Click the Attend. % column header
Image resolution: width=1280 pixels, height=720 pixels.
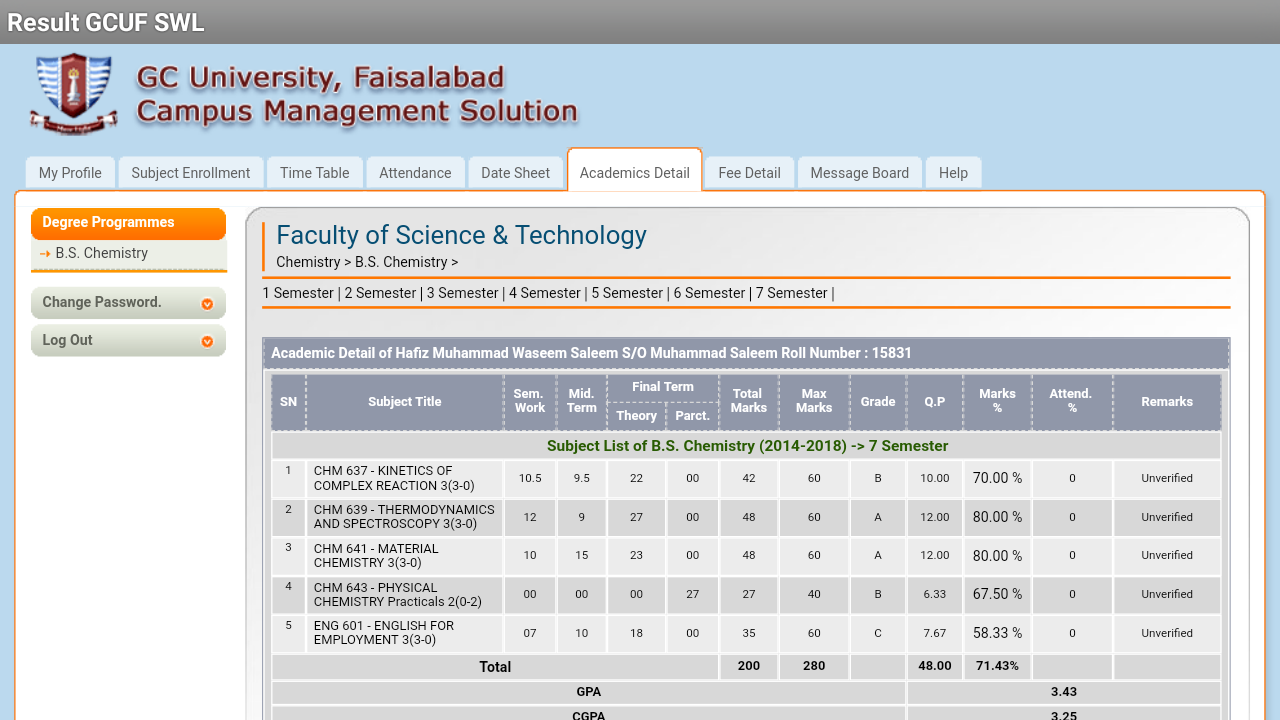coord(1072,401)
